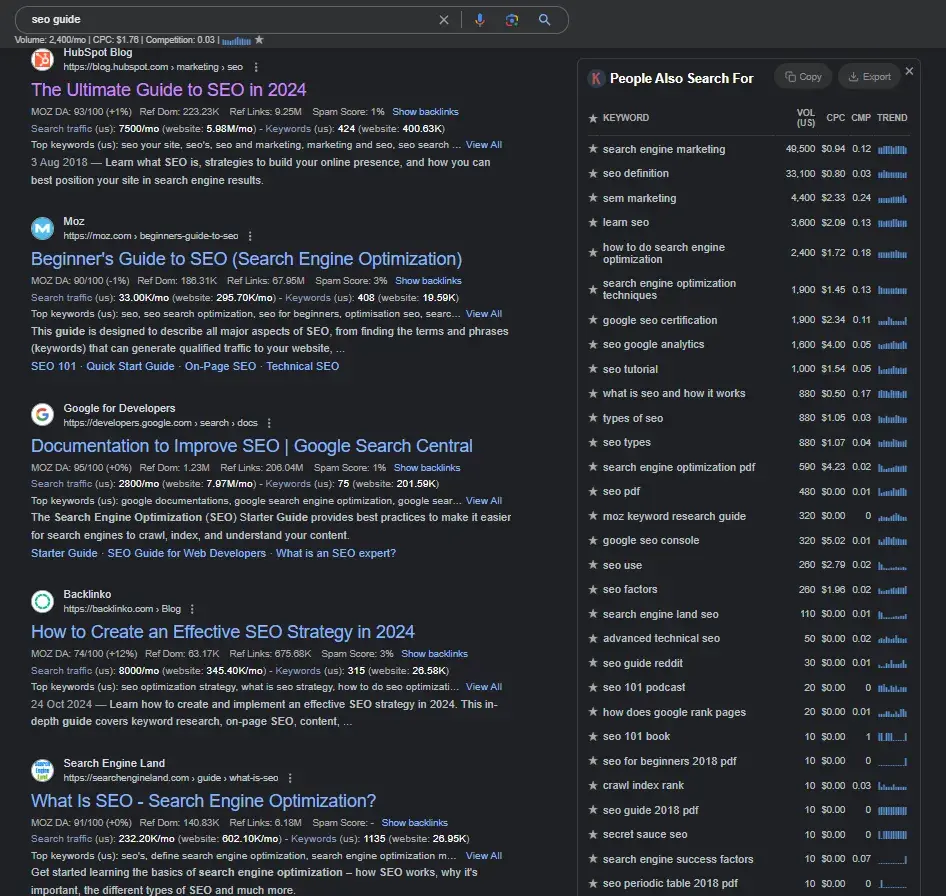
Task: Show backlinks for HubSpot result
Action: coord(425,112)
